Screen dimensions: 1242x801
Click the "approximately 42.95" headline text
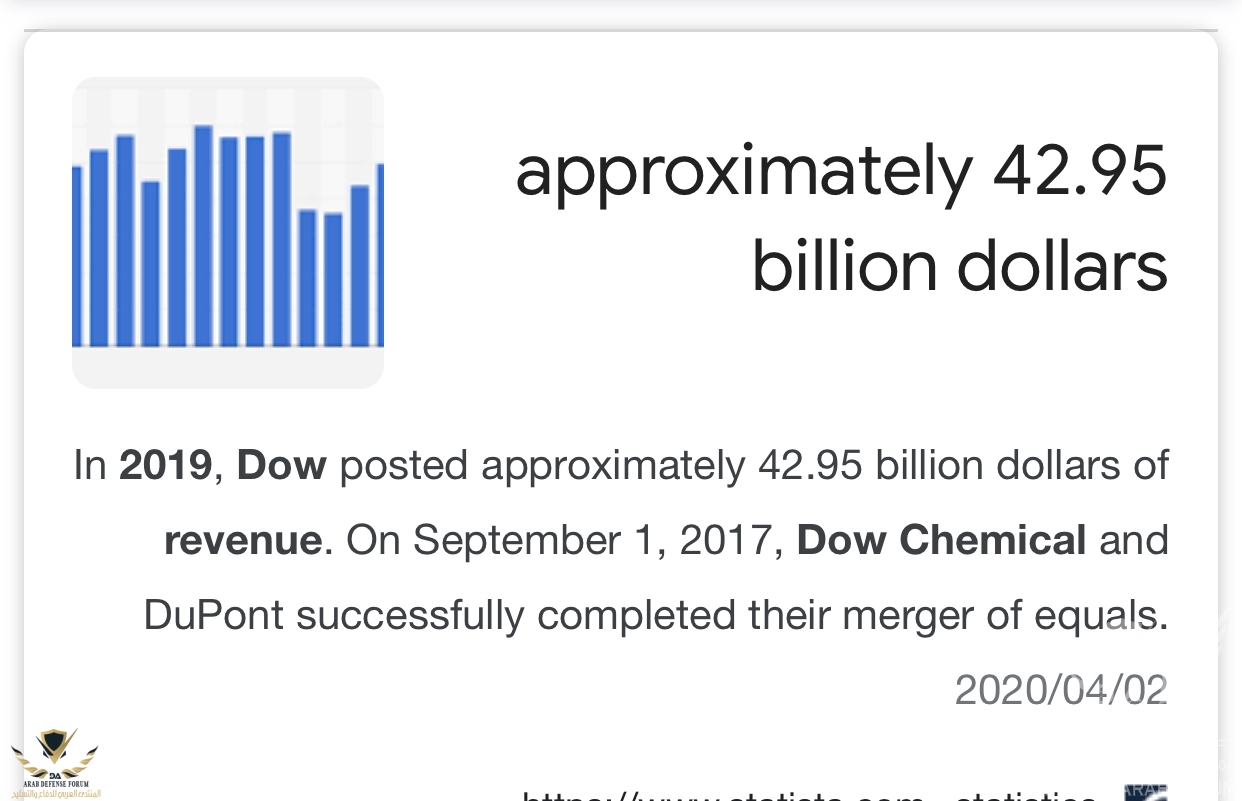click(840, 171)
